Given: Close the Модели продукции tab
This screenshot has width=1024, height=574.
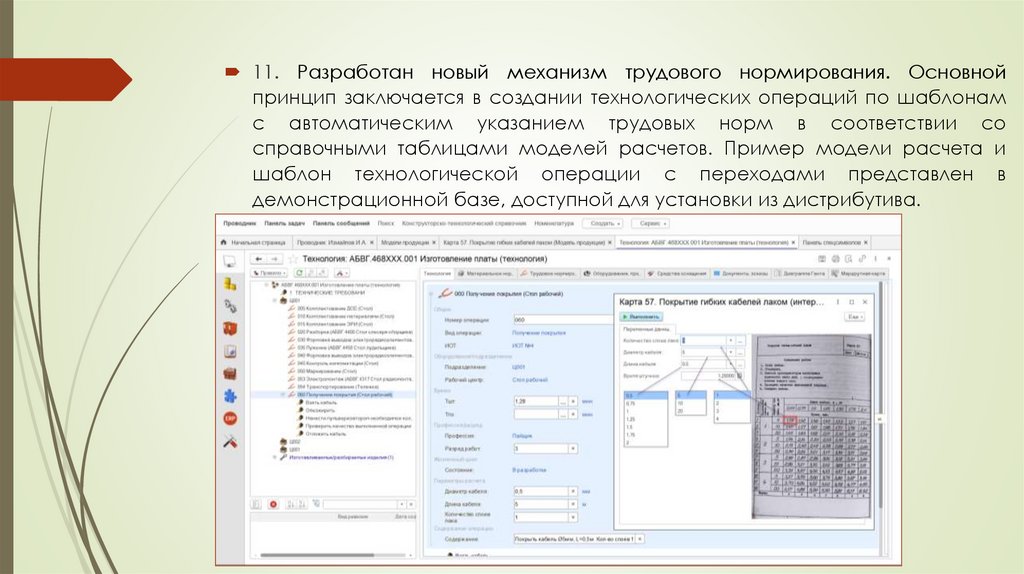Looking at the screenshot, I should click(x=433, y=242).
